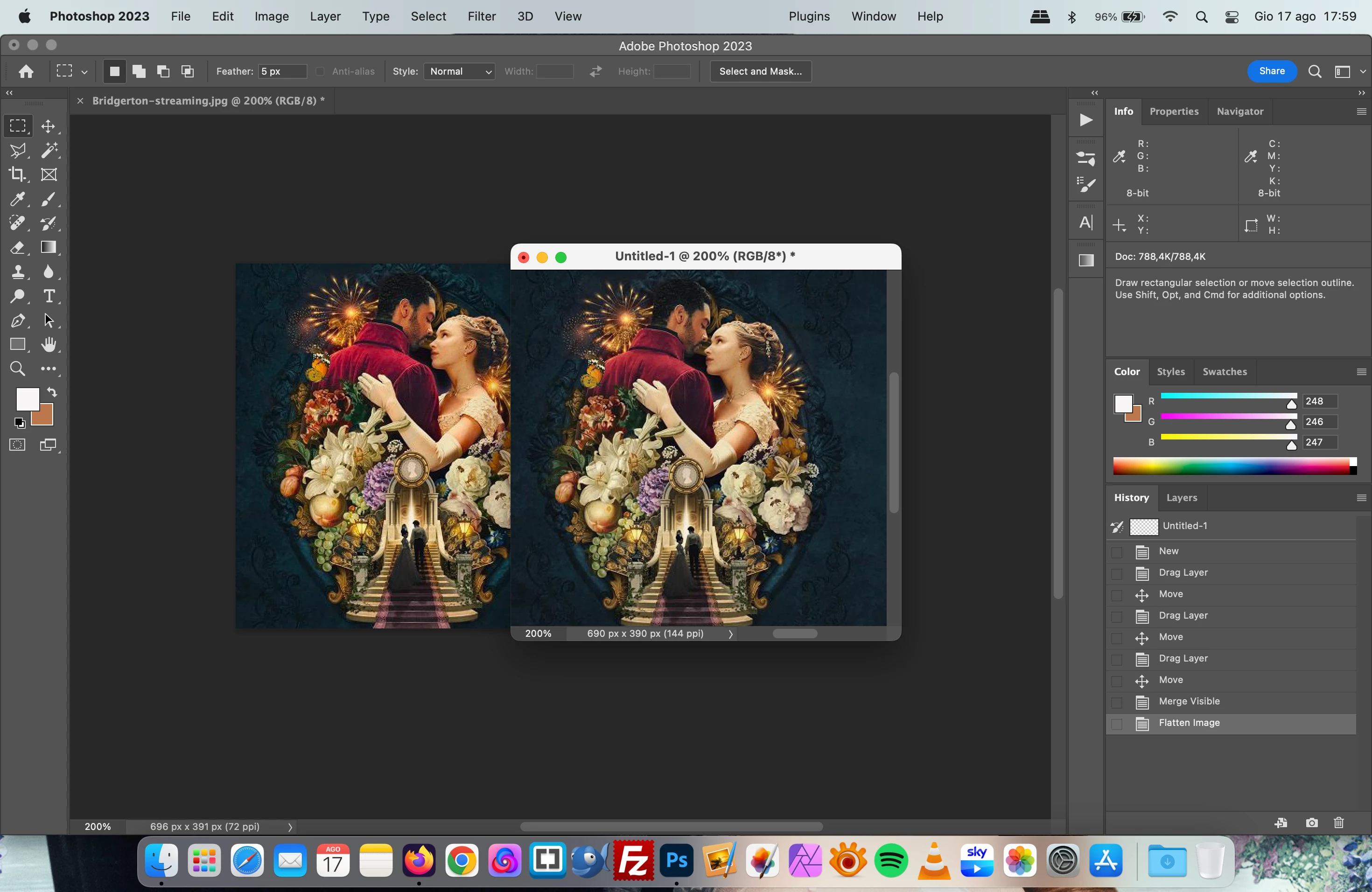Choose the Horizontal Type tool
The width and height of the screenshot is (1372, 892).
pos(49,296)
